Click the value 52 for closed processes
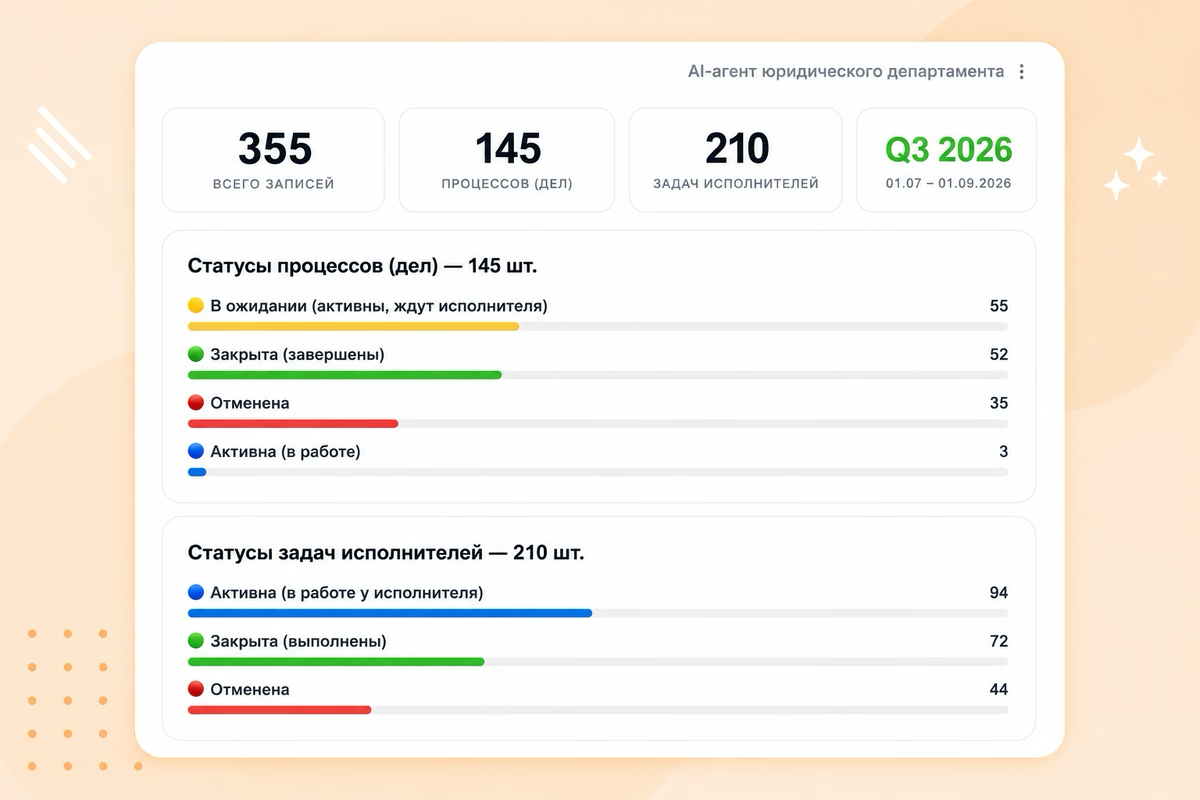This screenshot has width=1200, height=800. (x=999, y=355)
